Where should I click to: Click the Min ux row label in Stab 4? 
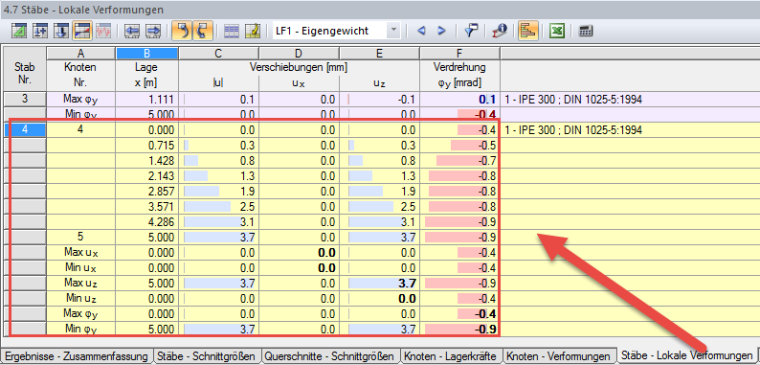tap(81, 268)
